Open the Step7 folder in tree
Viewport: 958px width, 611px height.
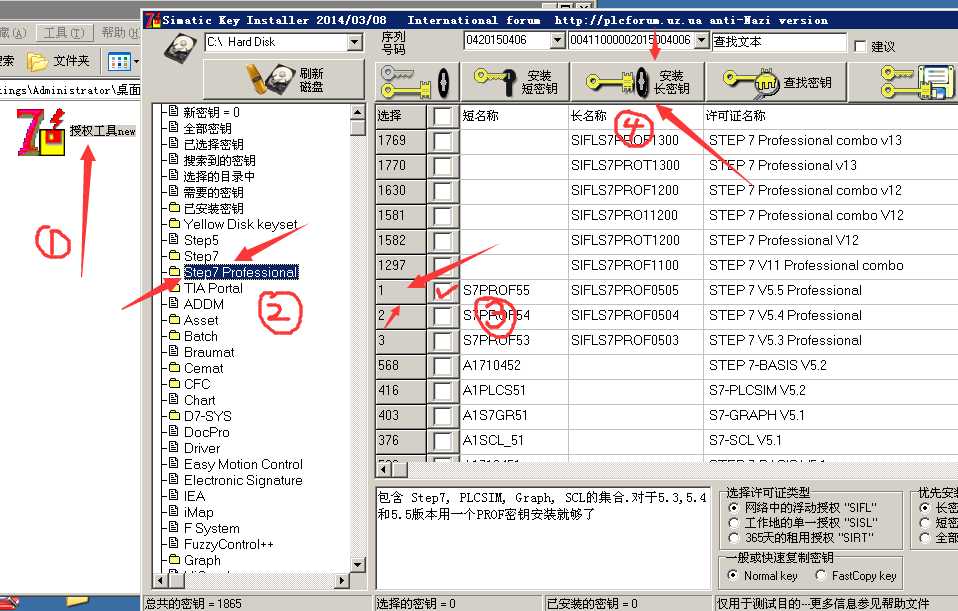pos(201,256)
